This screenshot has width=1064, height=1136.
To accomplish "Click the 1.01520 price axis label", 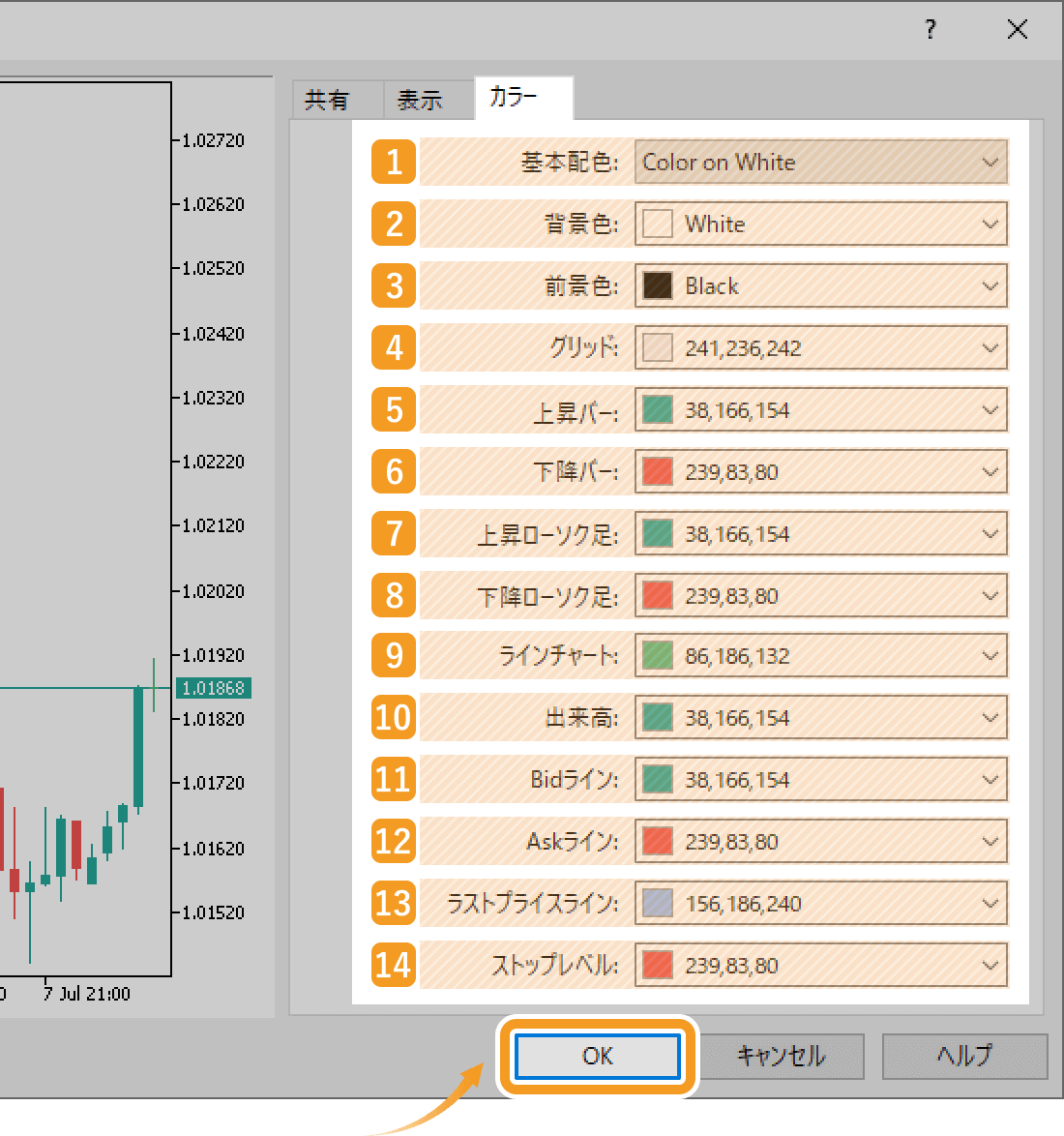I will [x=213, y=912].
